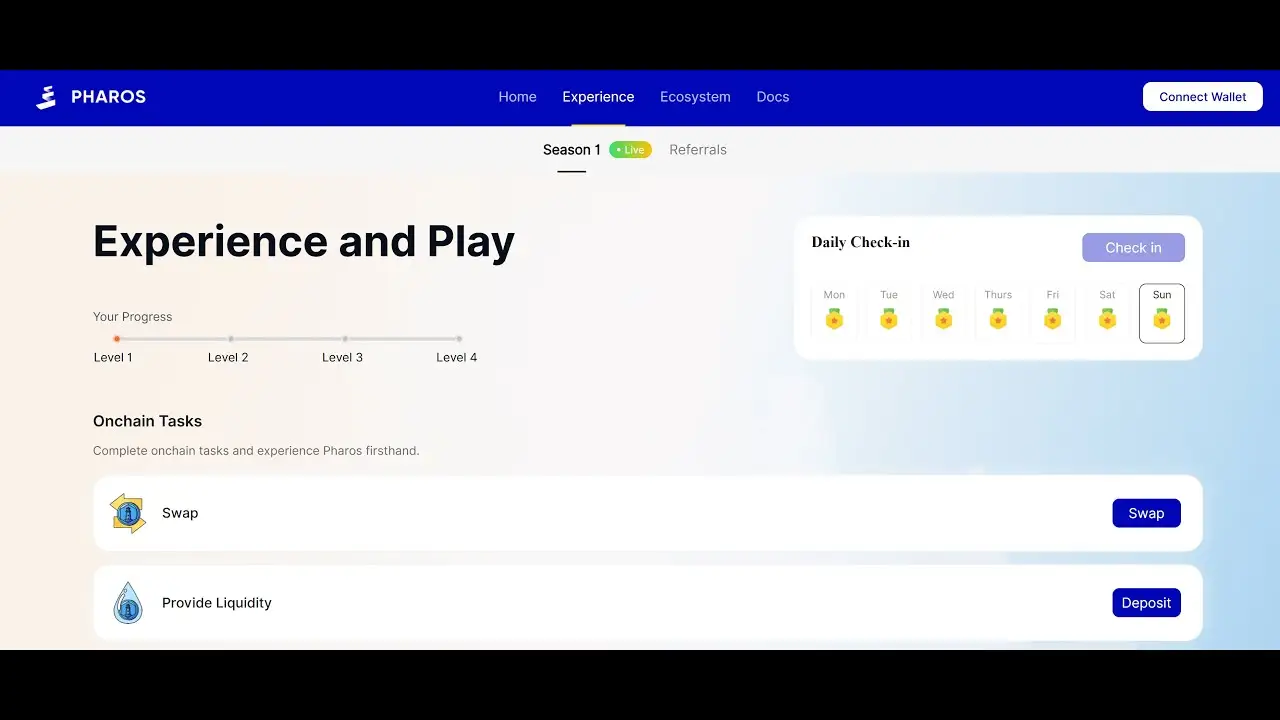Open the Docs navigation link

point(772,97)
